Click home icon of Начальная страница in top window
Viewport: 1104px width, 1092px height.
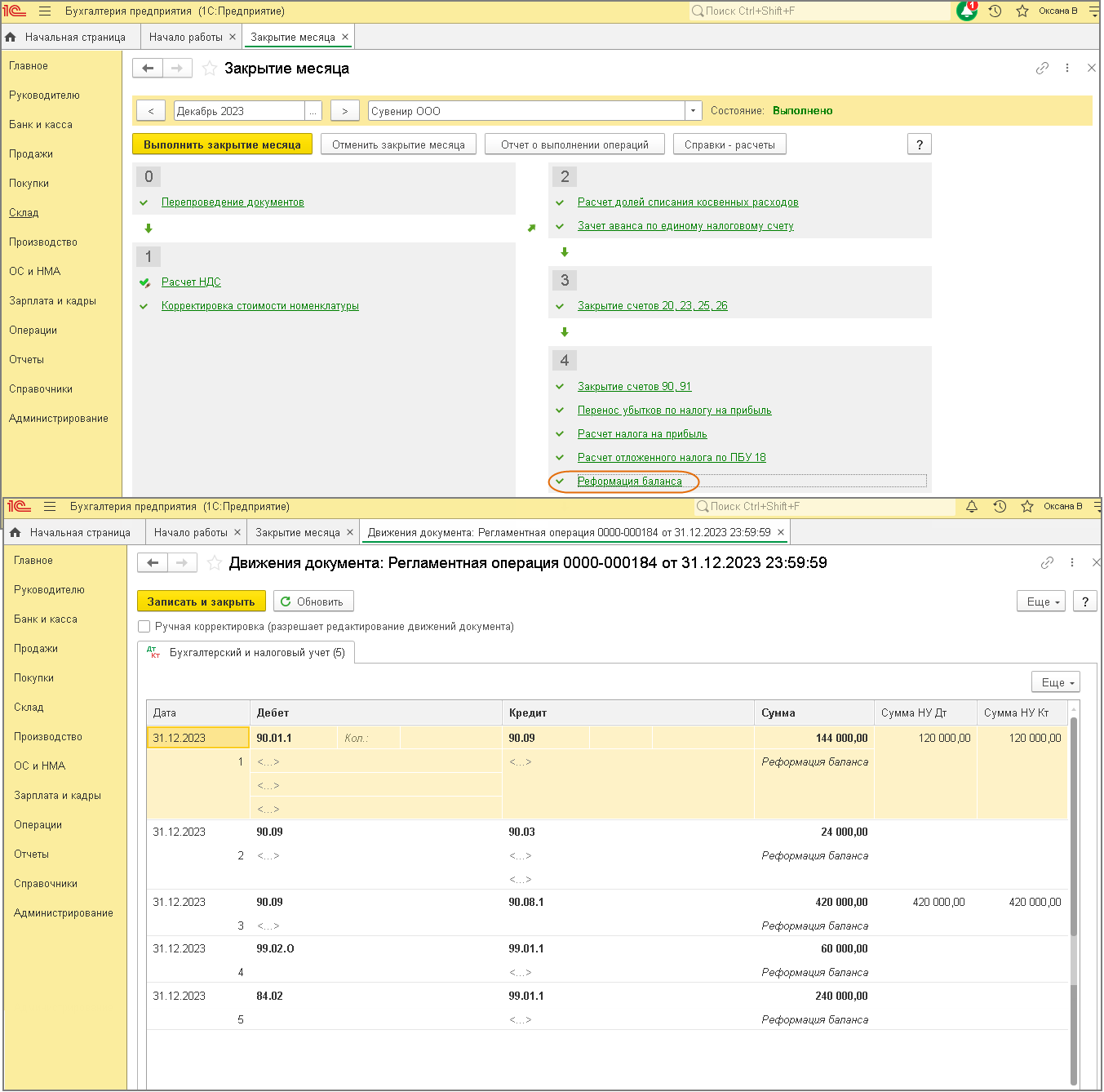(11, 38)
